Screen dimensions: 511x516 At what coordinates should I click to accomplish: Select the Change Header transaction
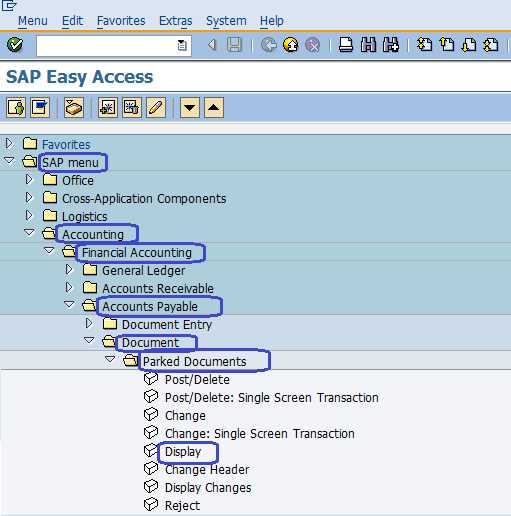pyautogui.click(x=207, y=470)
